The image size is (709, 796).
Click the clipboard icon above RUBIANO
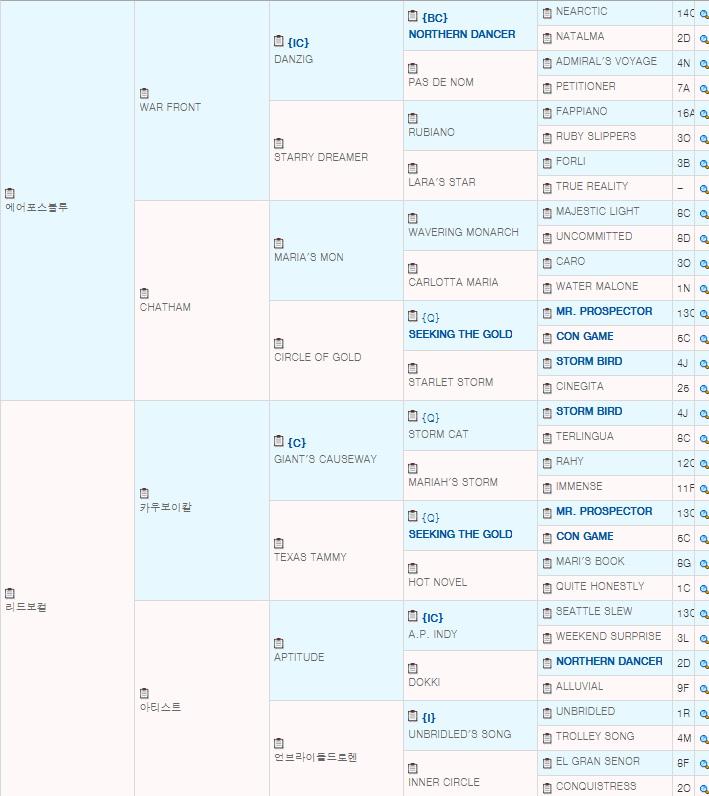click(413, 118)
